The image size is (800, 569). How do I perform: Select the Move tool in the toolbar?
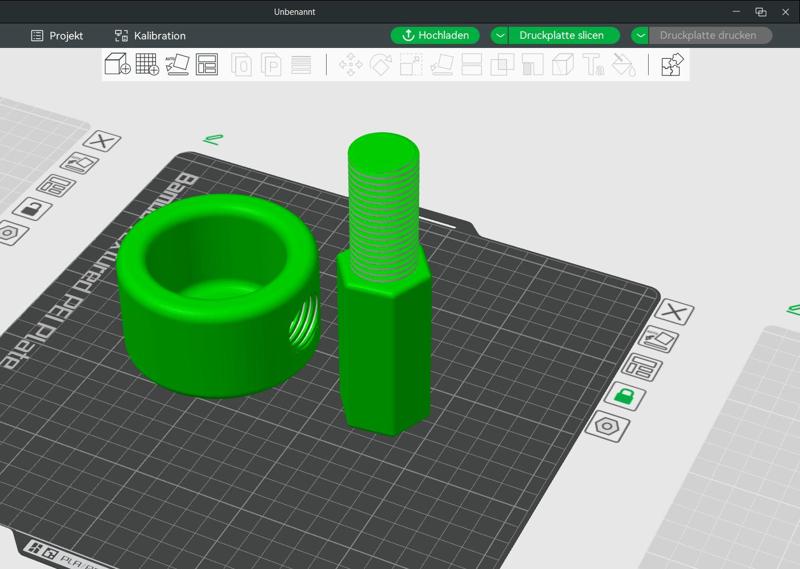pos(351,65)
